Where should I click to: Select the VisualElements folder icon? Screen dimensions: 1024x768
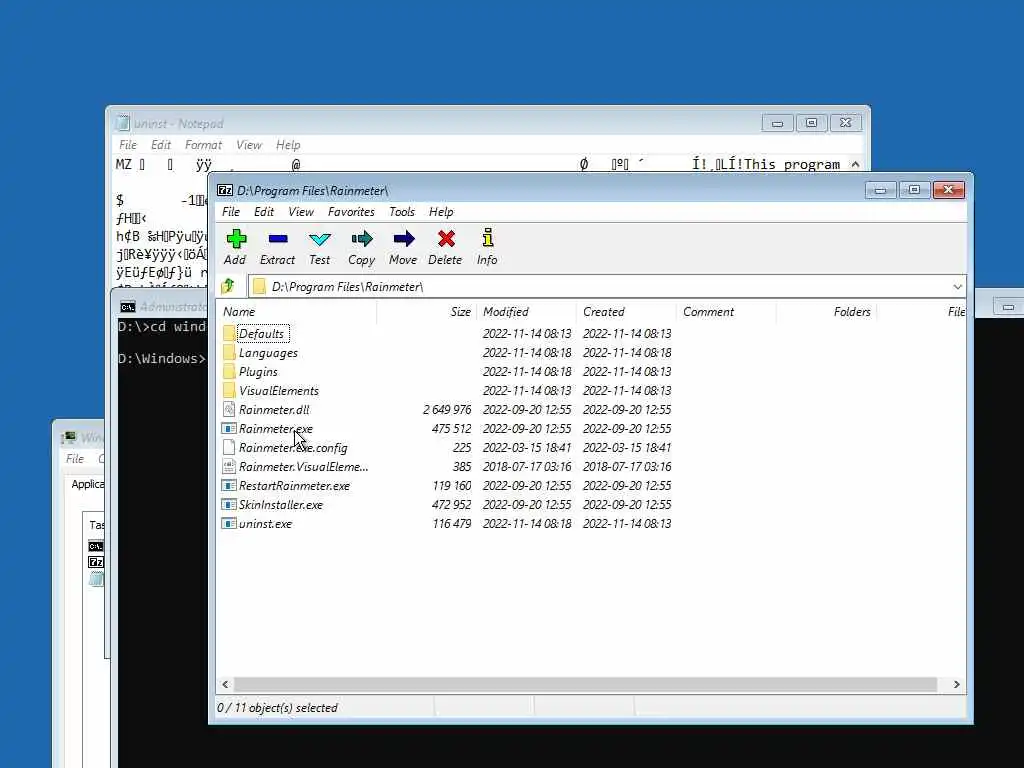tap(229, 391)
